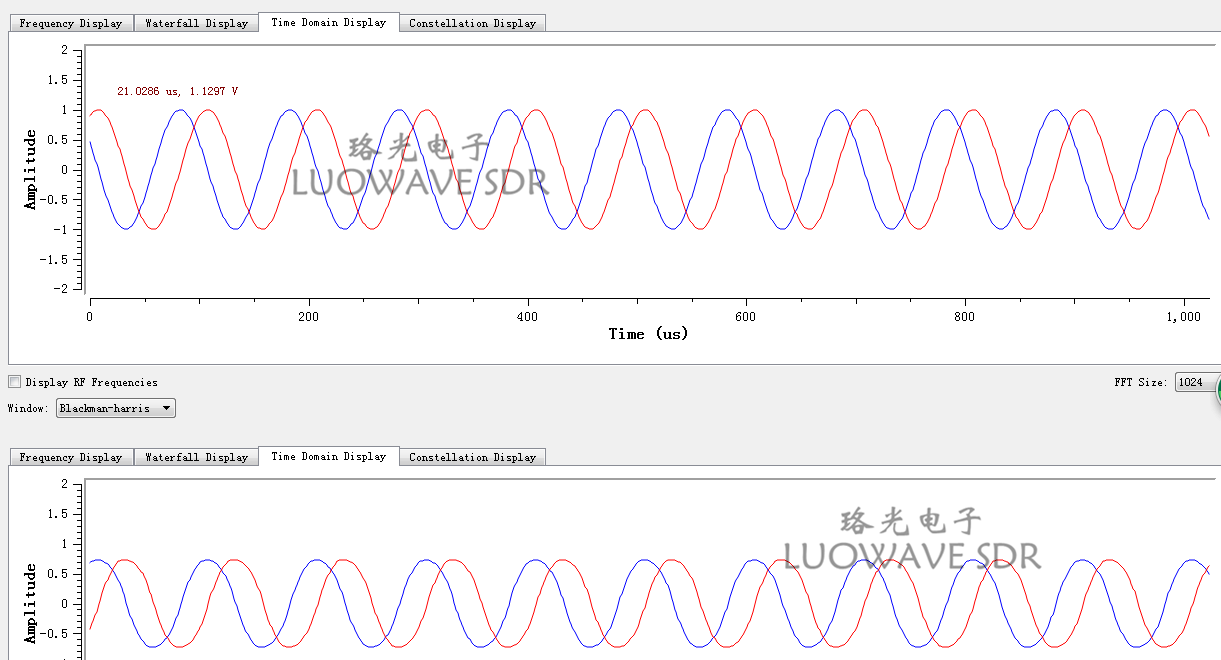Select Constellation Display in the upper panel
Viewport: 1221px width, 660px height.
(x=472, y=22)
